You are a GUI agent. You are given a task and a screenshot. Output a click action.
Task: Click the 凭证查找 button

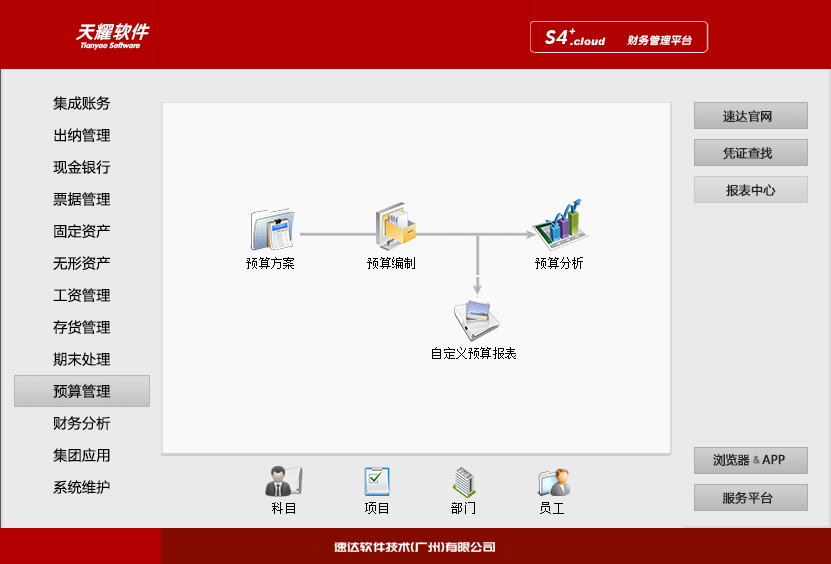750,153
